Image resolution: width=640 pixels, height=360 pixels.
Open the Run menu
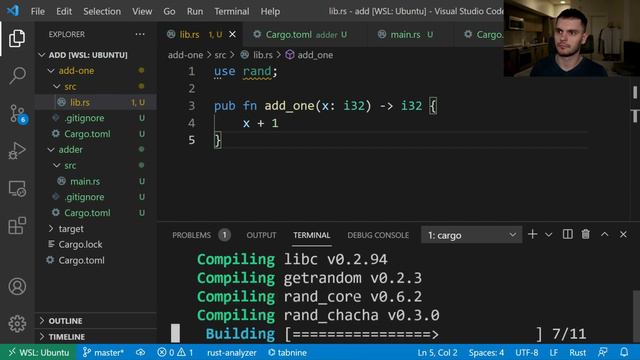coord(195,11)
